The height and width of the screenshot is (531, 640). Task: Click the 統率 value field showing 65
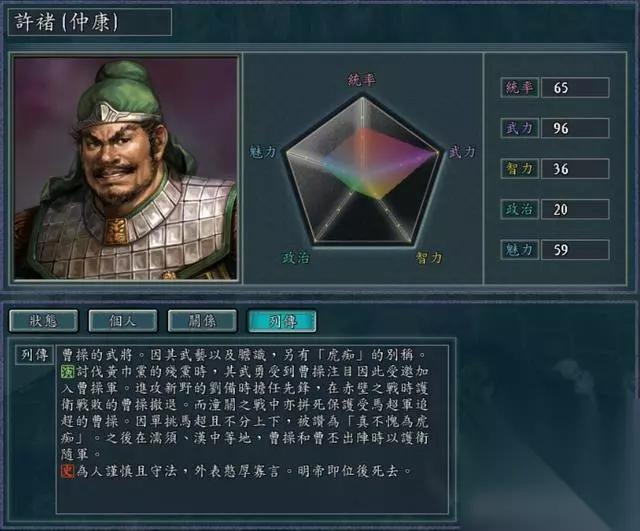point(575,87)
